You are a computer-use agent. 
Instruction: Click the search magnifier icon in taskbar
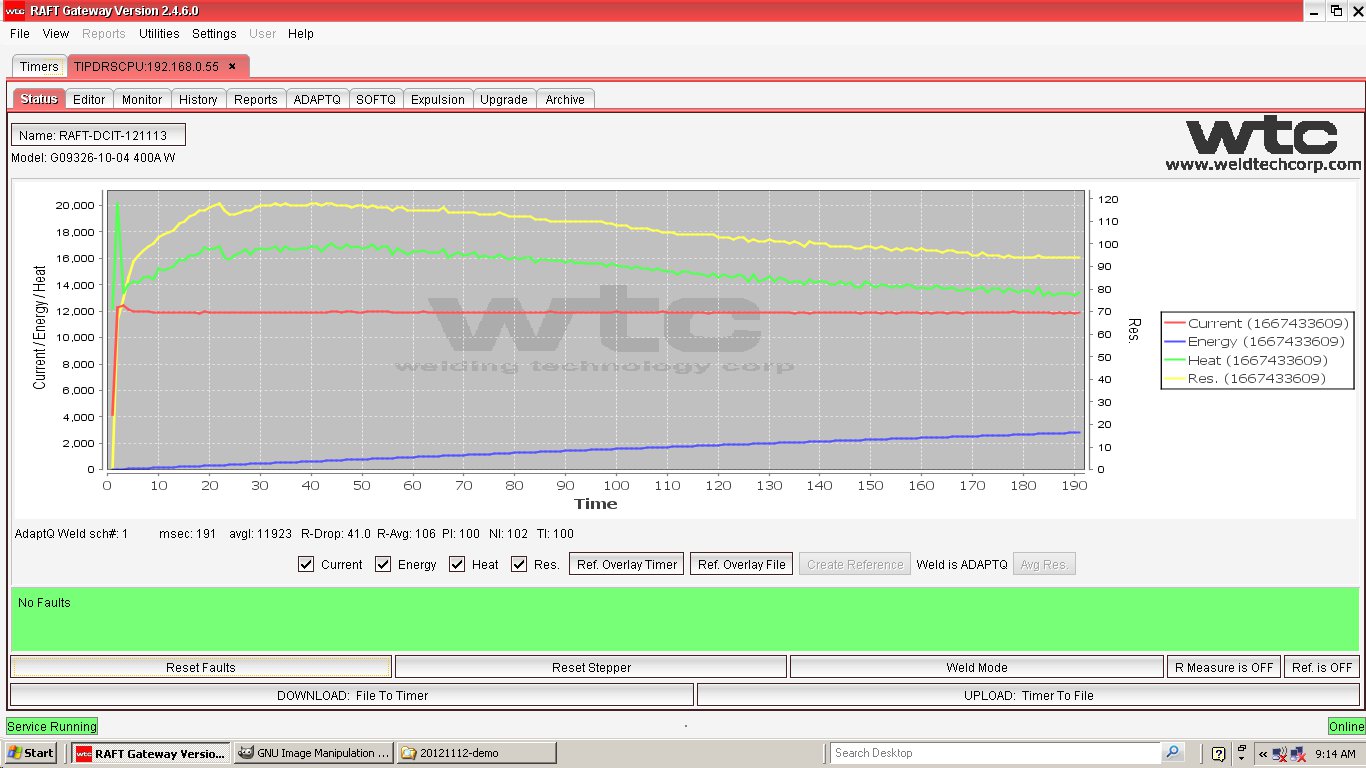coord(1172,752)
